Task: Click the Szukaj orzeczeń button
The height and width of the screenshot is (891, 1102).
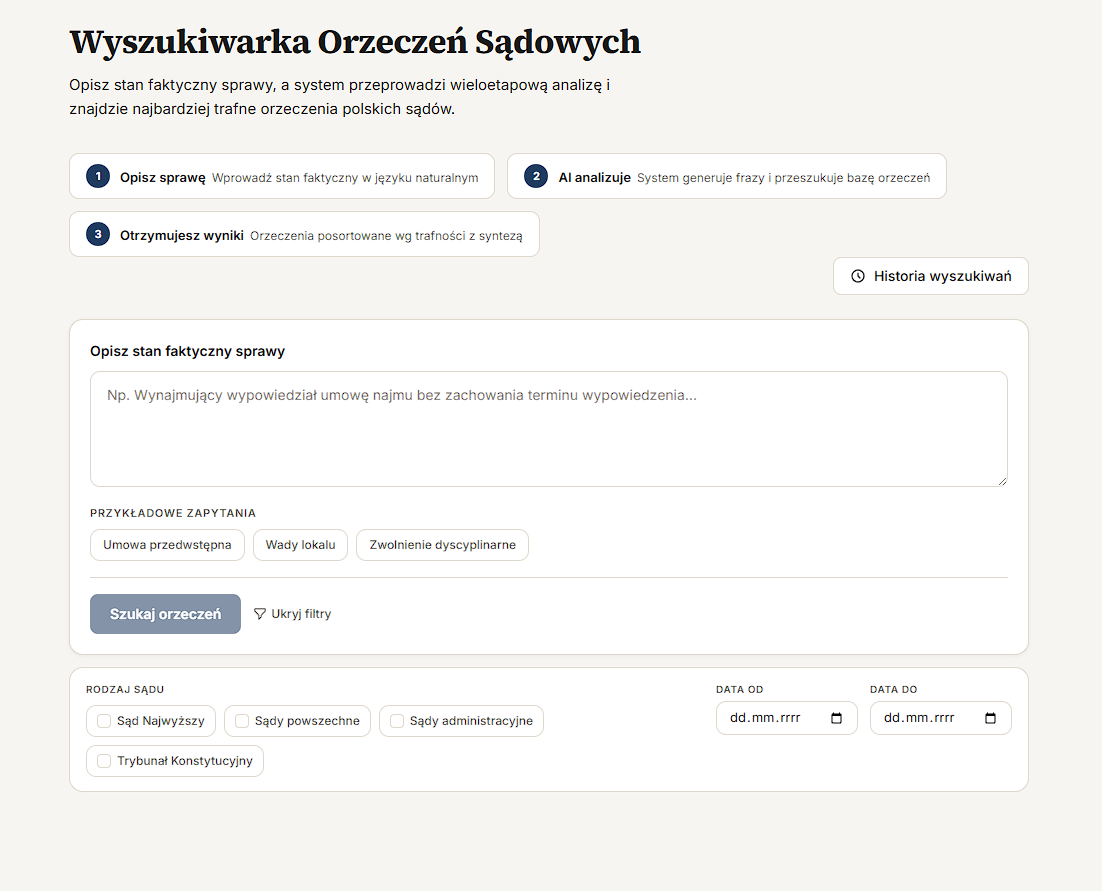Action: 165,613
